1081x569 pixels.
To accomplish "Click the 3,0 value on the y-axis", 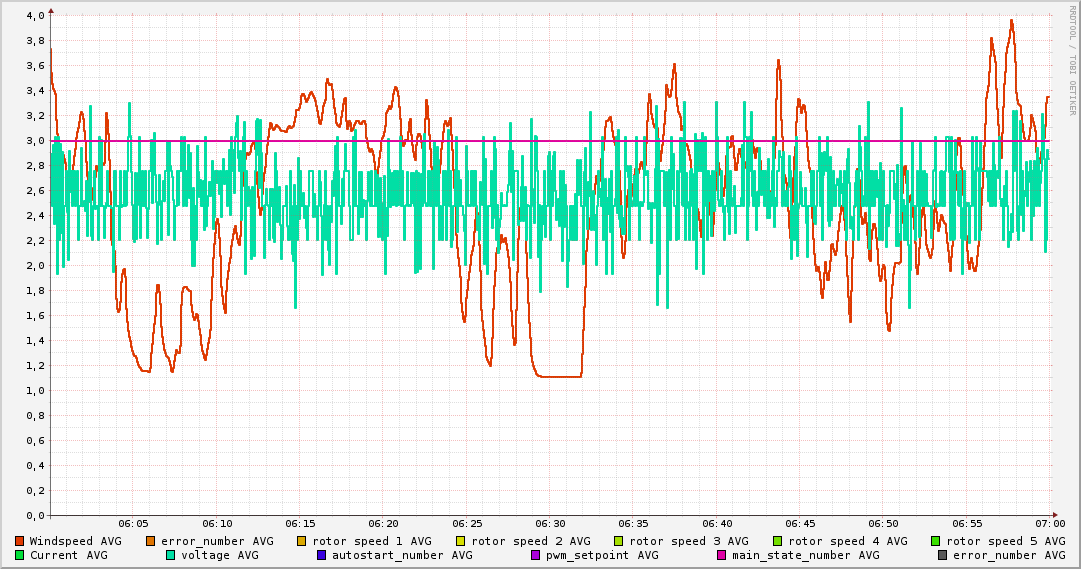I will coord(35,141).
